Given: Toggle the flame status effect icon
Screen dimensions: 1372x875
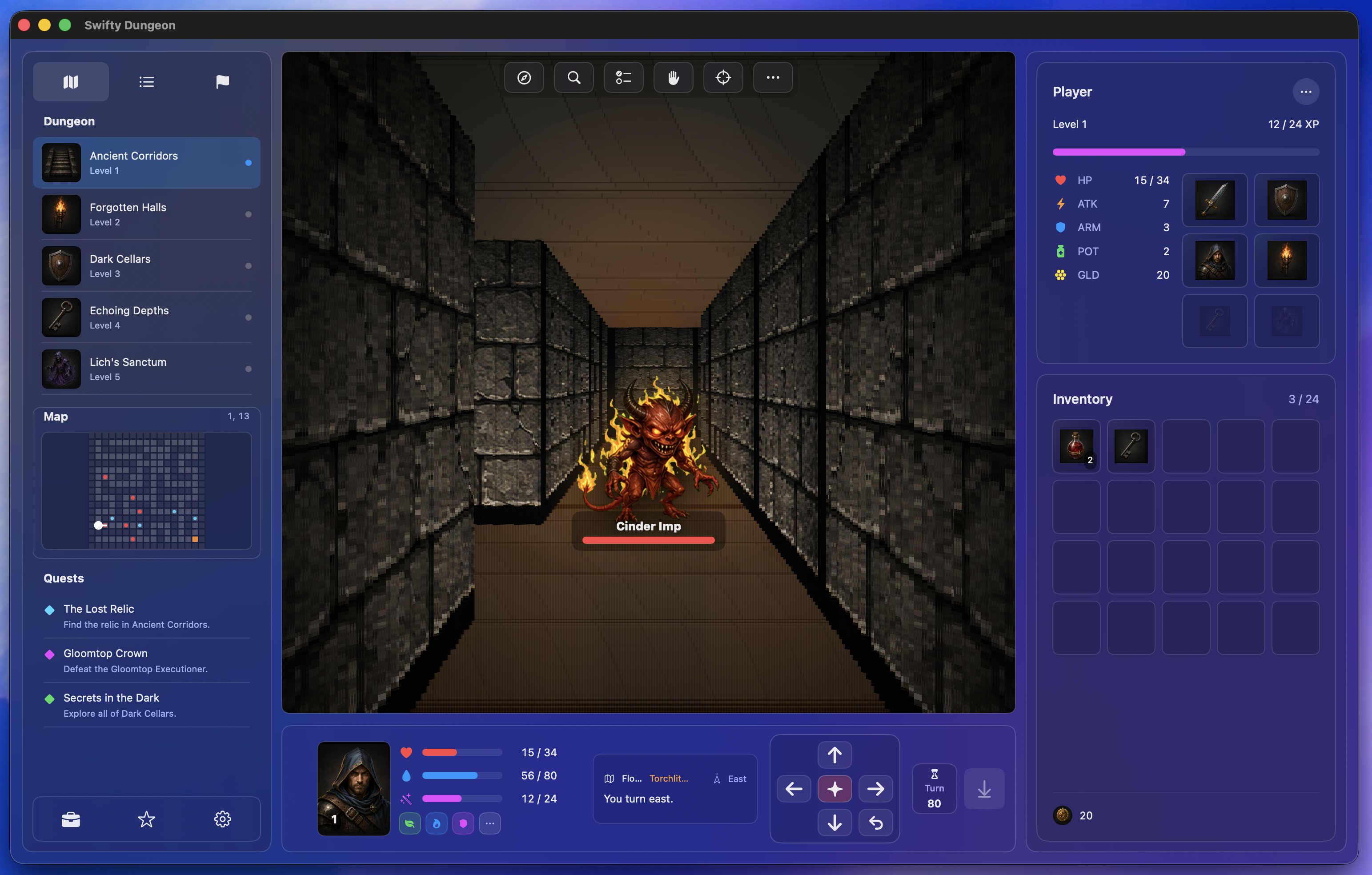Looking at the screenshot, I should tap(437, 823).
